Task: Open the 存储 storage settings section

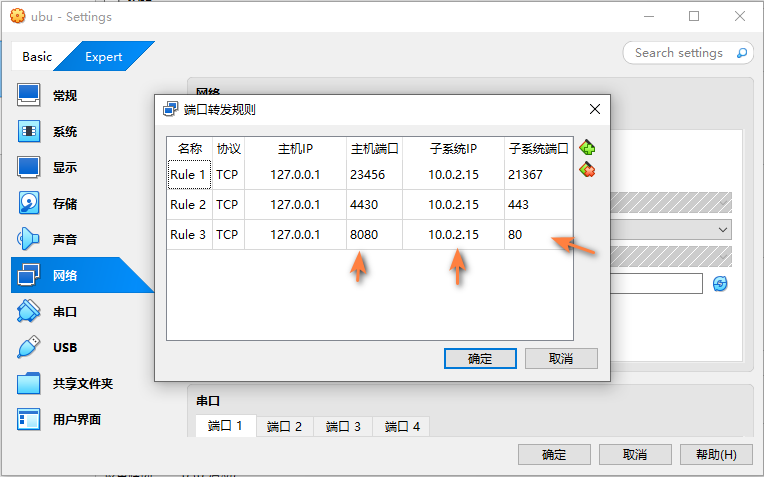Action: pyautogui.click(x=64, y=204)
